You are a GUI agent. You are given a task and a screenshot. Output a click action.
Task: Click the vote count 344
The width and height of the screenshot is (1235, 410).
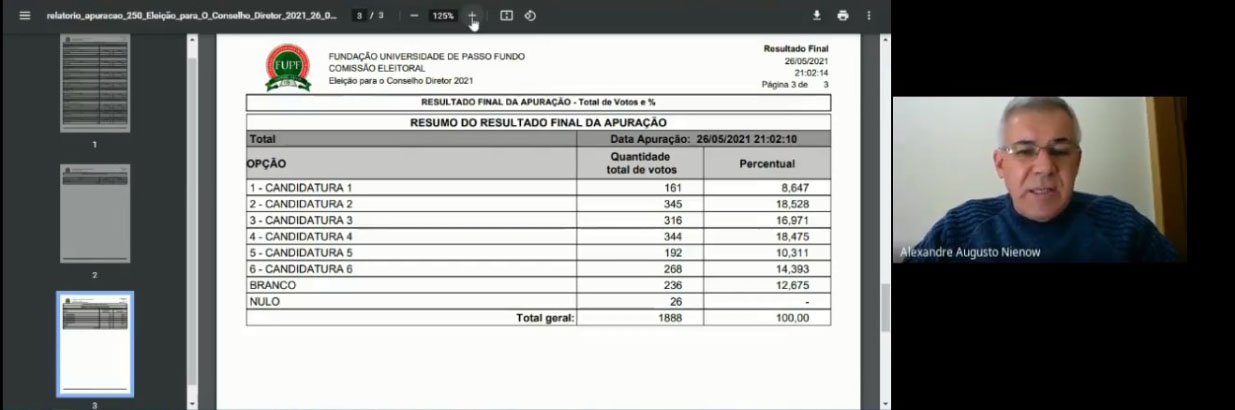pos(671,236)
